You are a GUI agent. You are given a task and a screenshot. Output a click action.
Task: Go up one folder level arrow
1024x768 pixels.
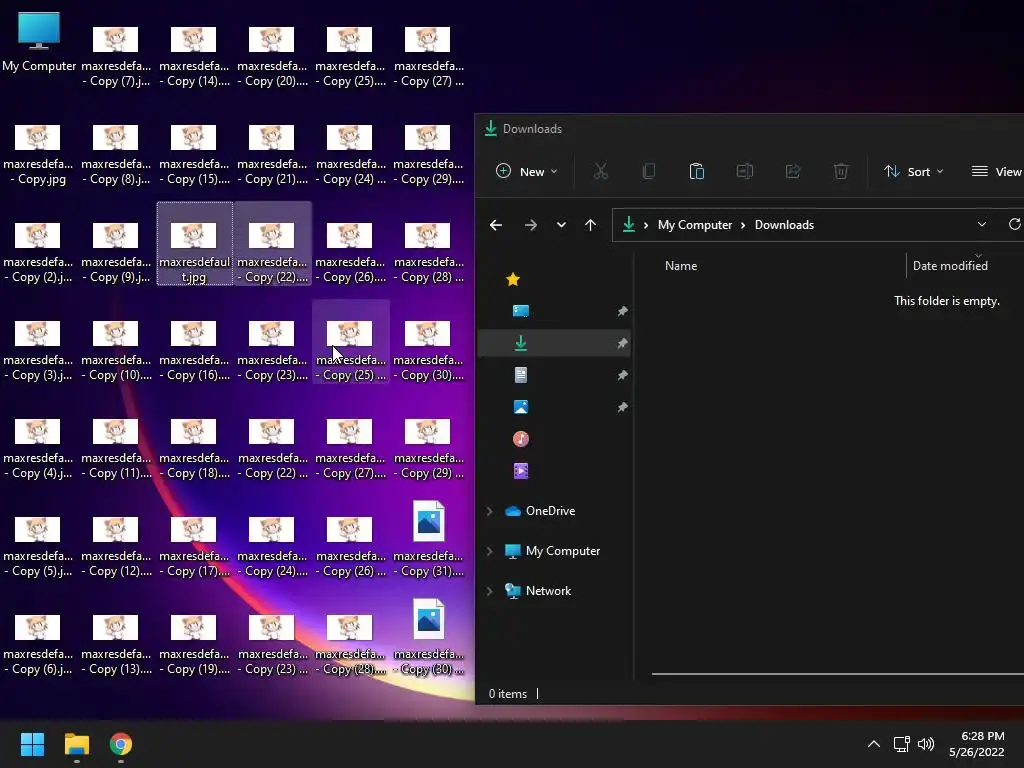pos(590,225)
